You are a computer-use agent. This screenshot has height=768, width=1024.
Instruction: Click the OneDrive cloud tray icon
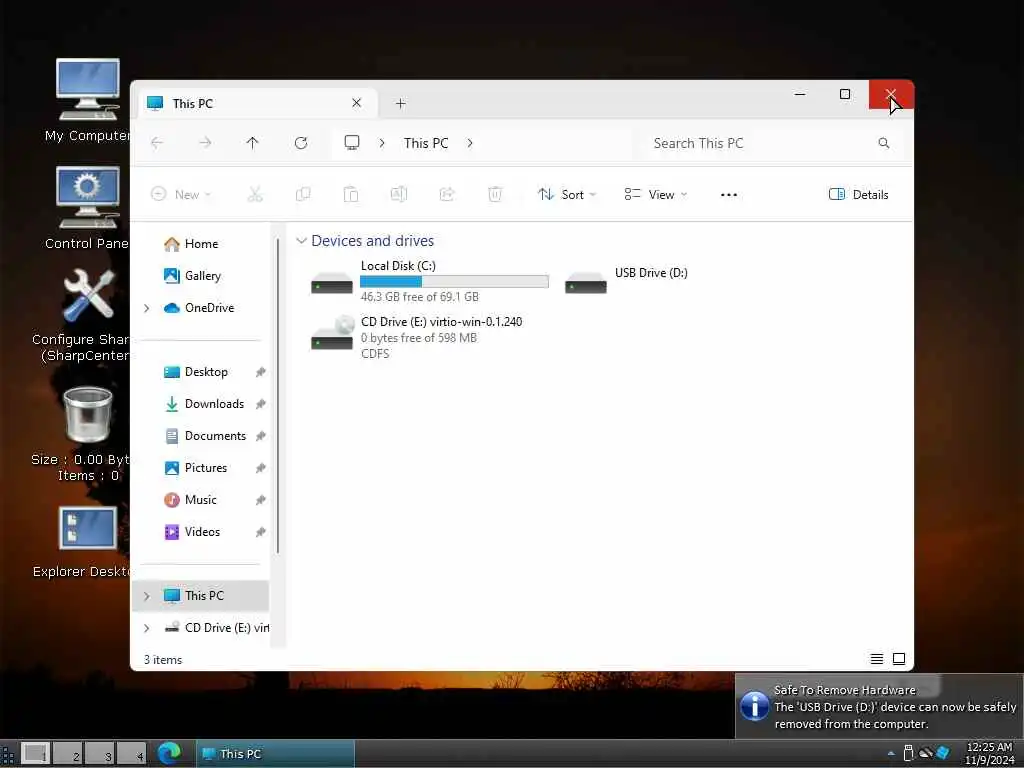click(x=926, y=753)
